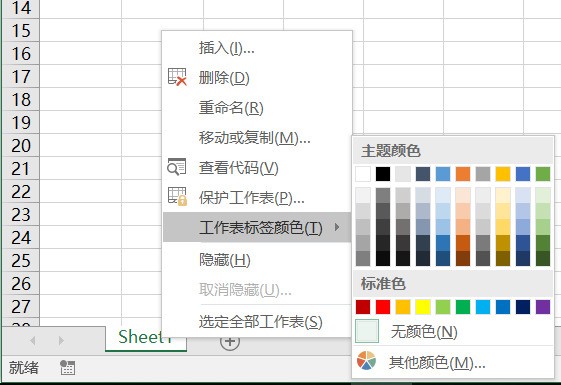The image size is (561, 385).
Task: Click the Delete sheet icon
Action: coord(177,77)
